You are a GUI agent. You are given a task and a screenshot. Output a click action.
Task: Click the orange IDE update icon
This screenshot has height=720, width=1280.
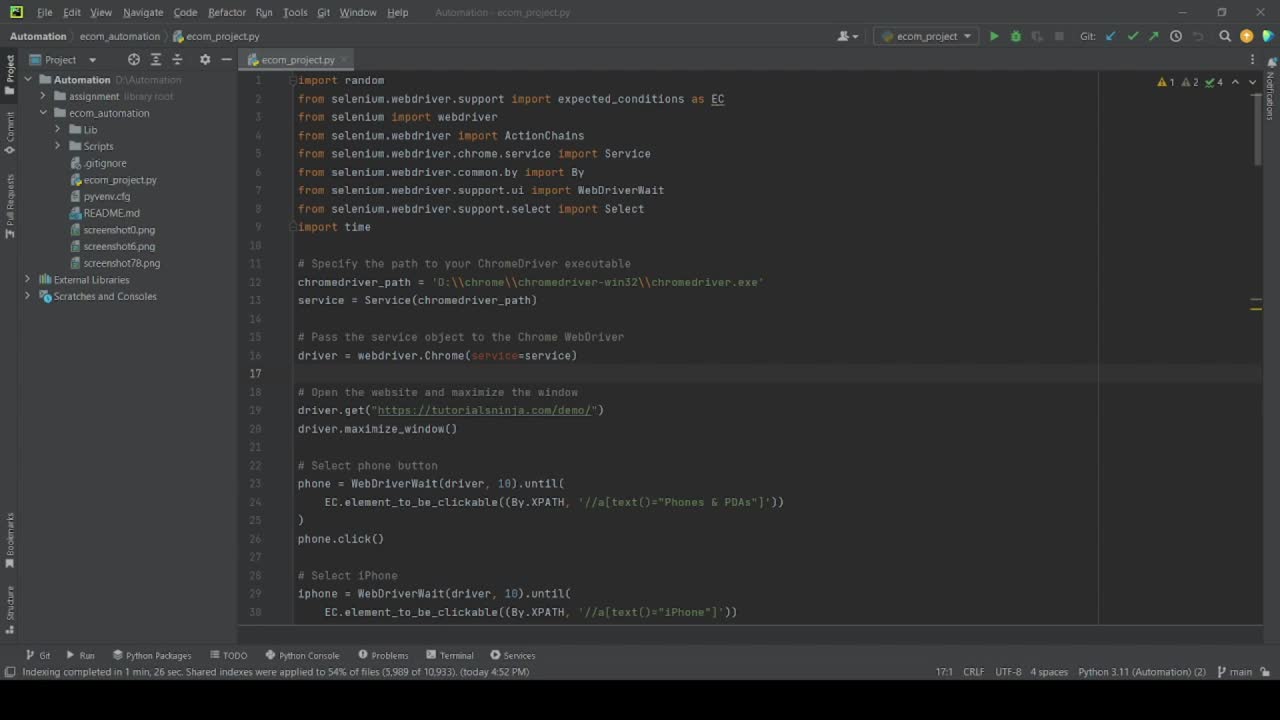tap(1246, 36)
